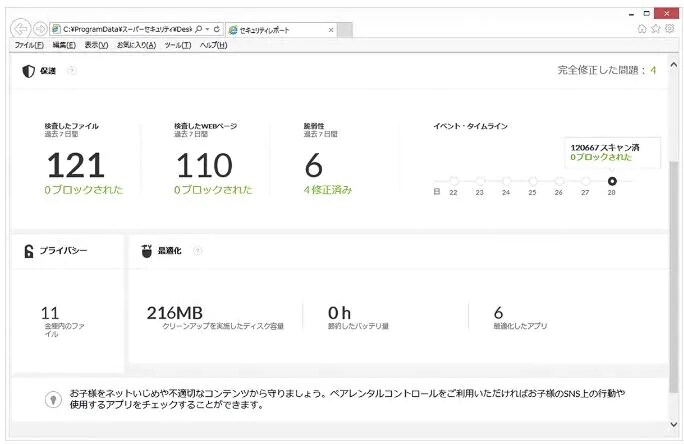Click the up arrow on page scrollbar
The width and height of the screenshot is (684, 444).
tap(674, 65)
